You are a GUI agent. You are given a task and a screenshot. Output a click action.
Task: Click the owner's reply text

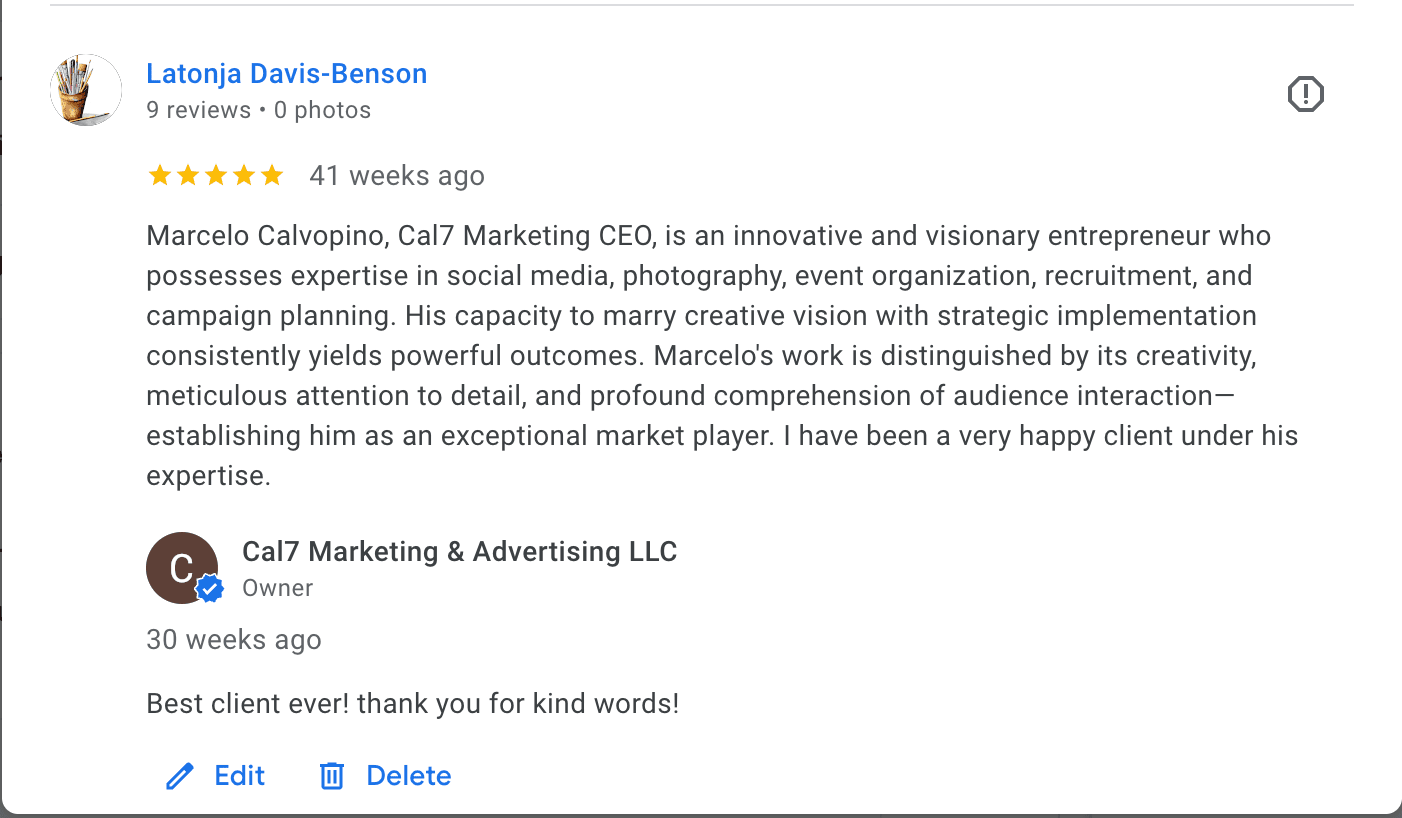(412, 703)
